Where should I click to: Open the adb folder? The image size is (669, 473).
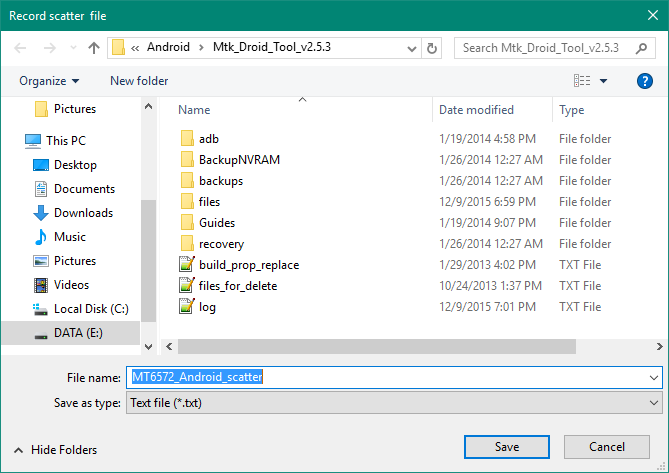[x=208, y=139]
